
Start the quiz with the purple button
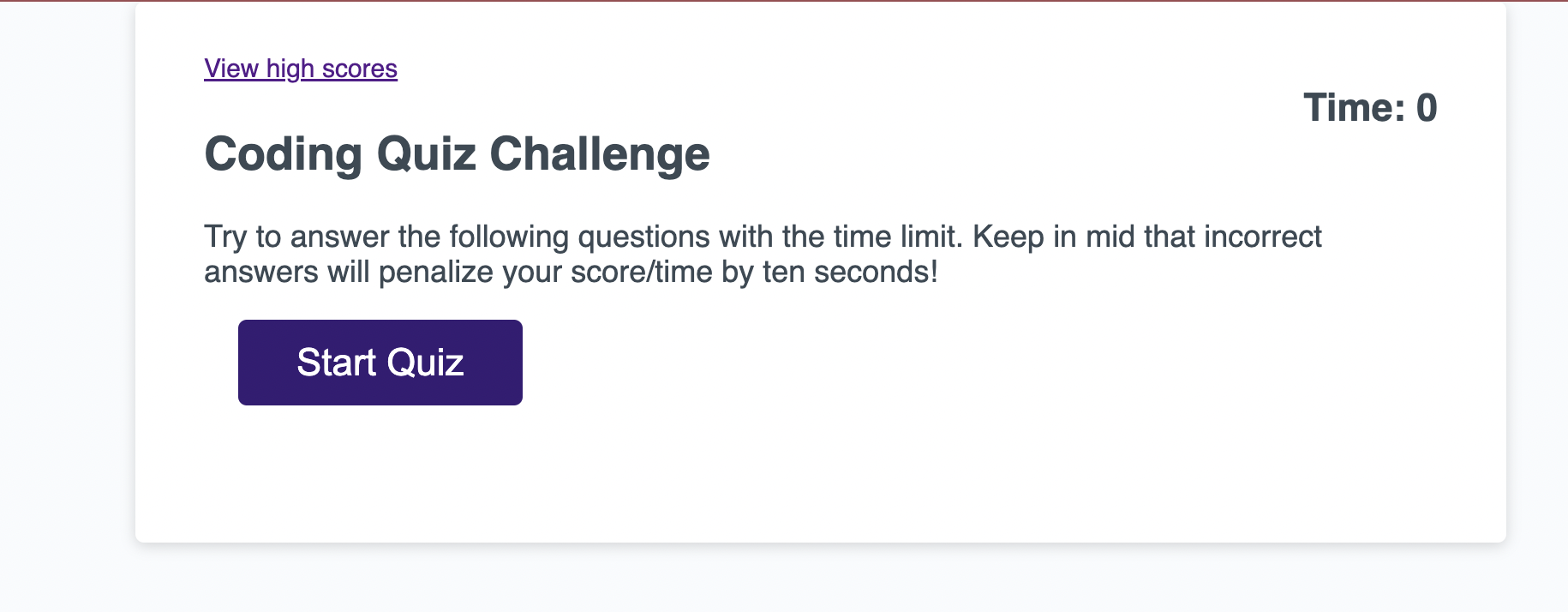click(380, 362)
